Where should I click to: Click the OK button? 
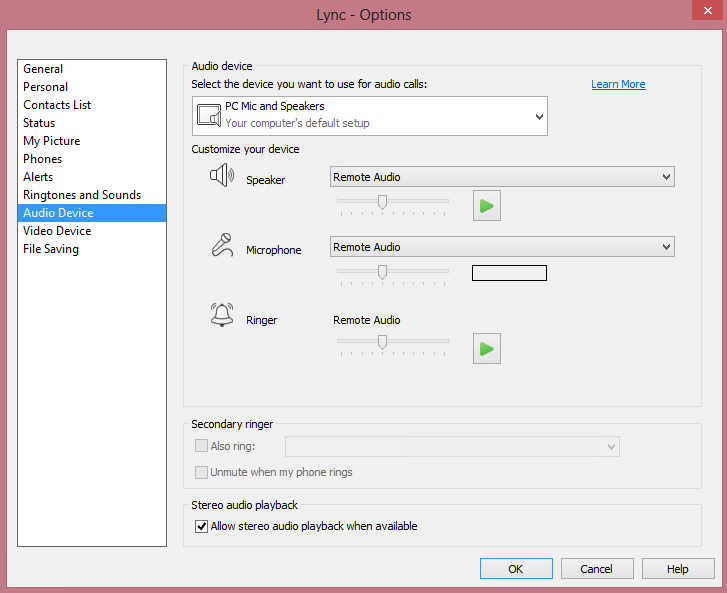click(x=516, y=569)
